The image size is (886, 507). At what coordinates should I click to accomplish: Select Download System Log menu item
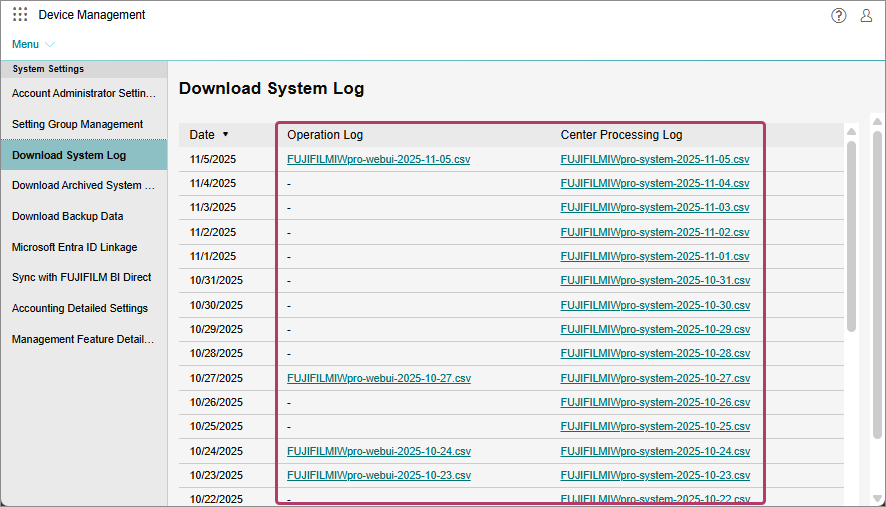coord(84,155)
